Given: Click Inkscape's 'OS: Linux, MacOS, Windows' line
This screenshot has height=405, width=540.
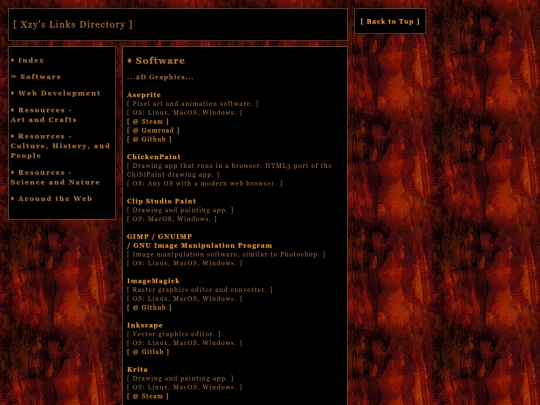Looking at the screenshot, I should point(185,343).
